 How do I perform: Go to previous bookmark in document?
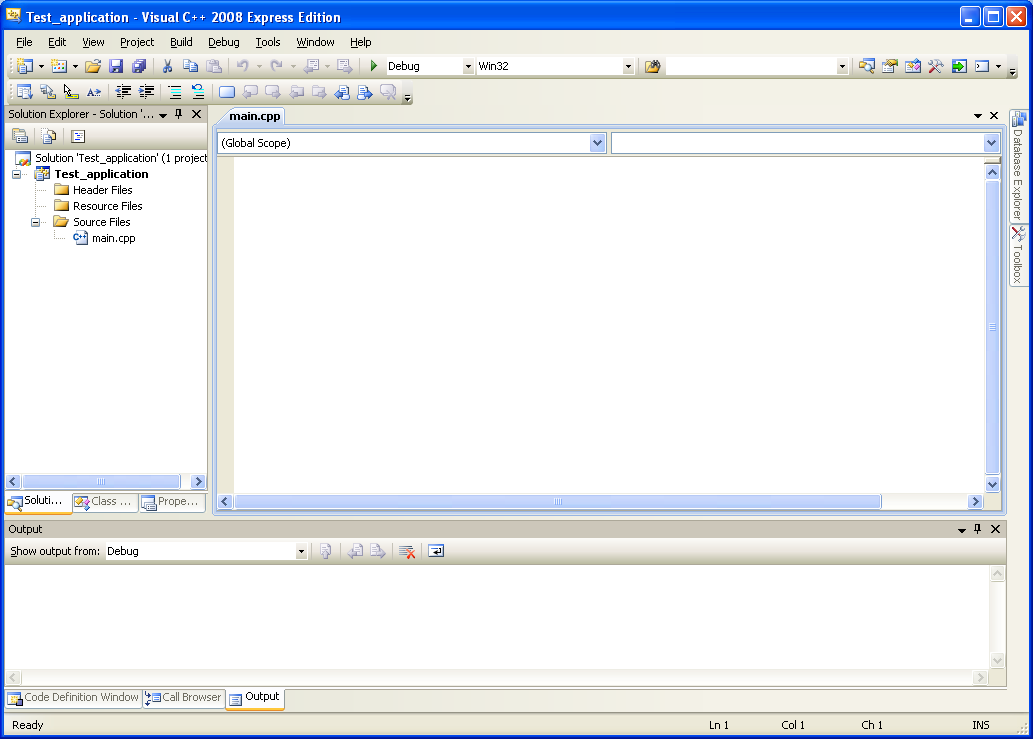point(342,92)
